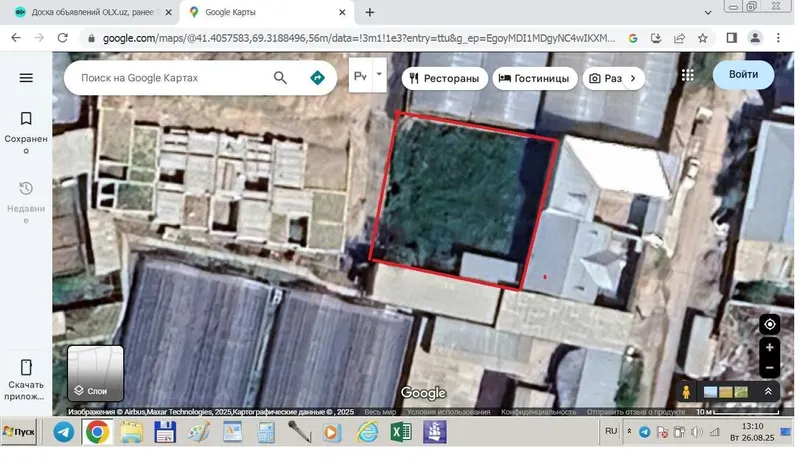Click the RU language indicator in tray
Image resolution: width=800 pixels, height=465 pixels.
pos(611,431)
